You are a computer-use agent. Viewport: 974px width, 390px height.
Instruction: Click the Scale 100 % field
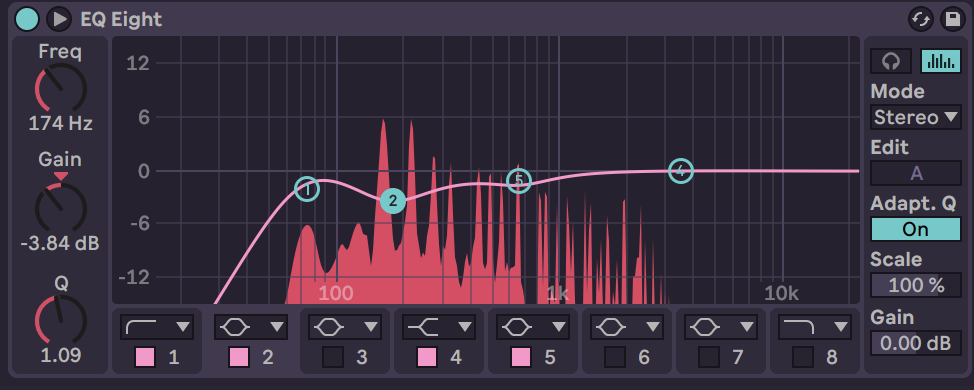pos(916,285)
